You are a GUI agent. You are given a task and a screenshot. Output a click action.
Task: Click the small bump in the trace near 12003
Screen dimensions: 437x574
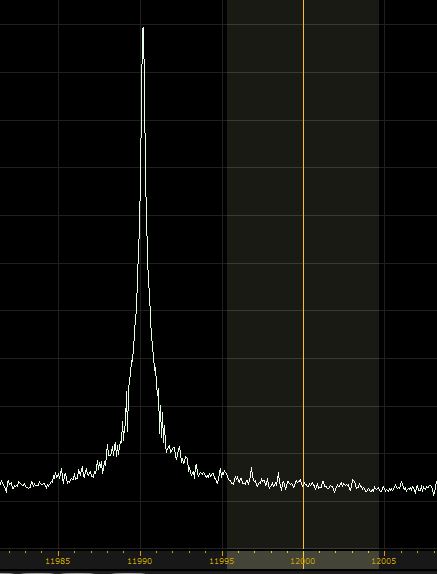[353, 481]
